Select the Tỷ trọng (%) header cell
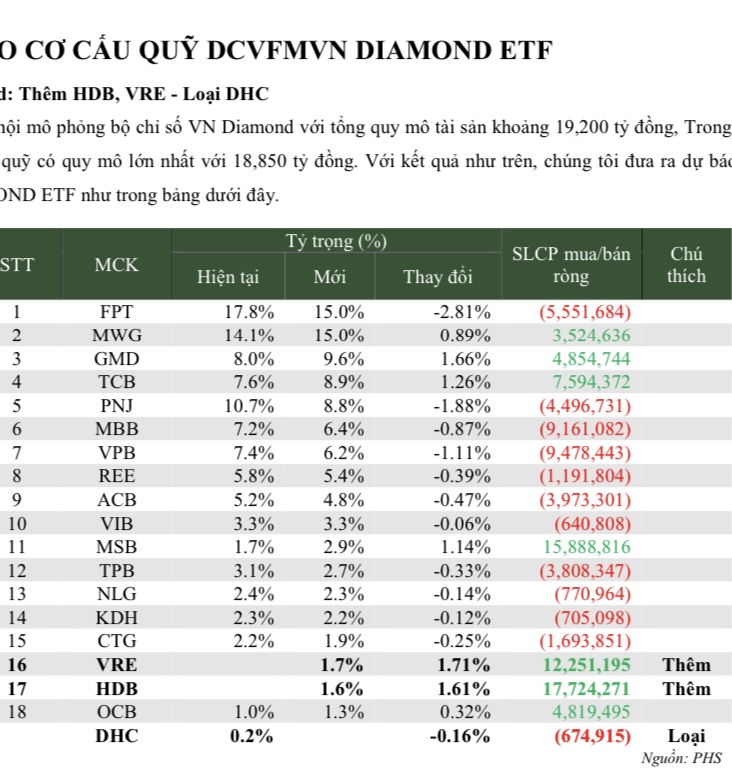The width and height of the screenshot is (732, 775). point(336,241)
